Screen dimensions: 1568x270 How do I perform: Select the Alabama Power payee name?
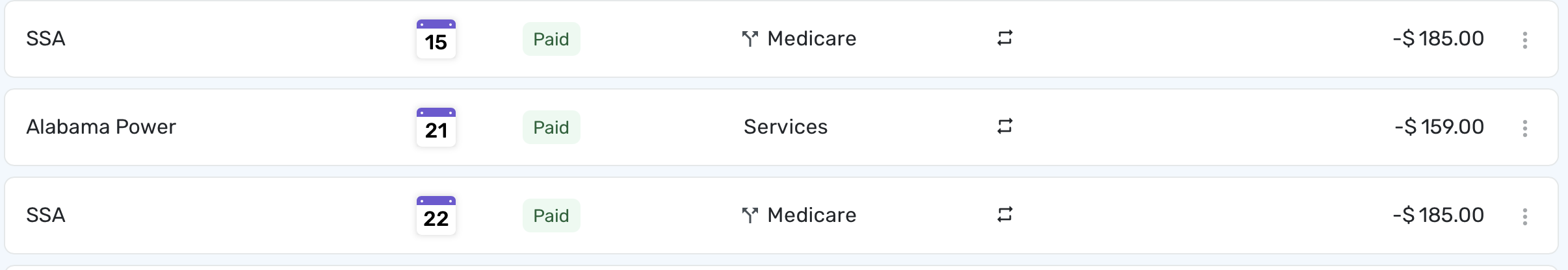[101, 127]
